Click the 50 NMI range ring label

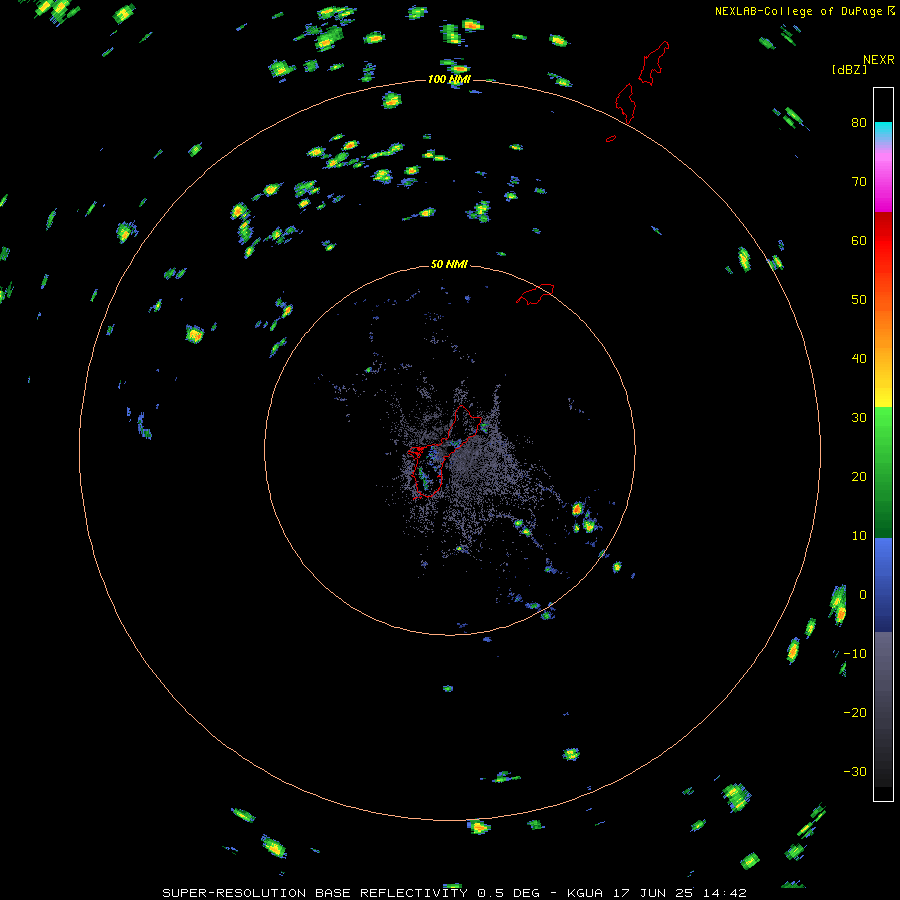449,265
